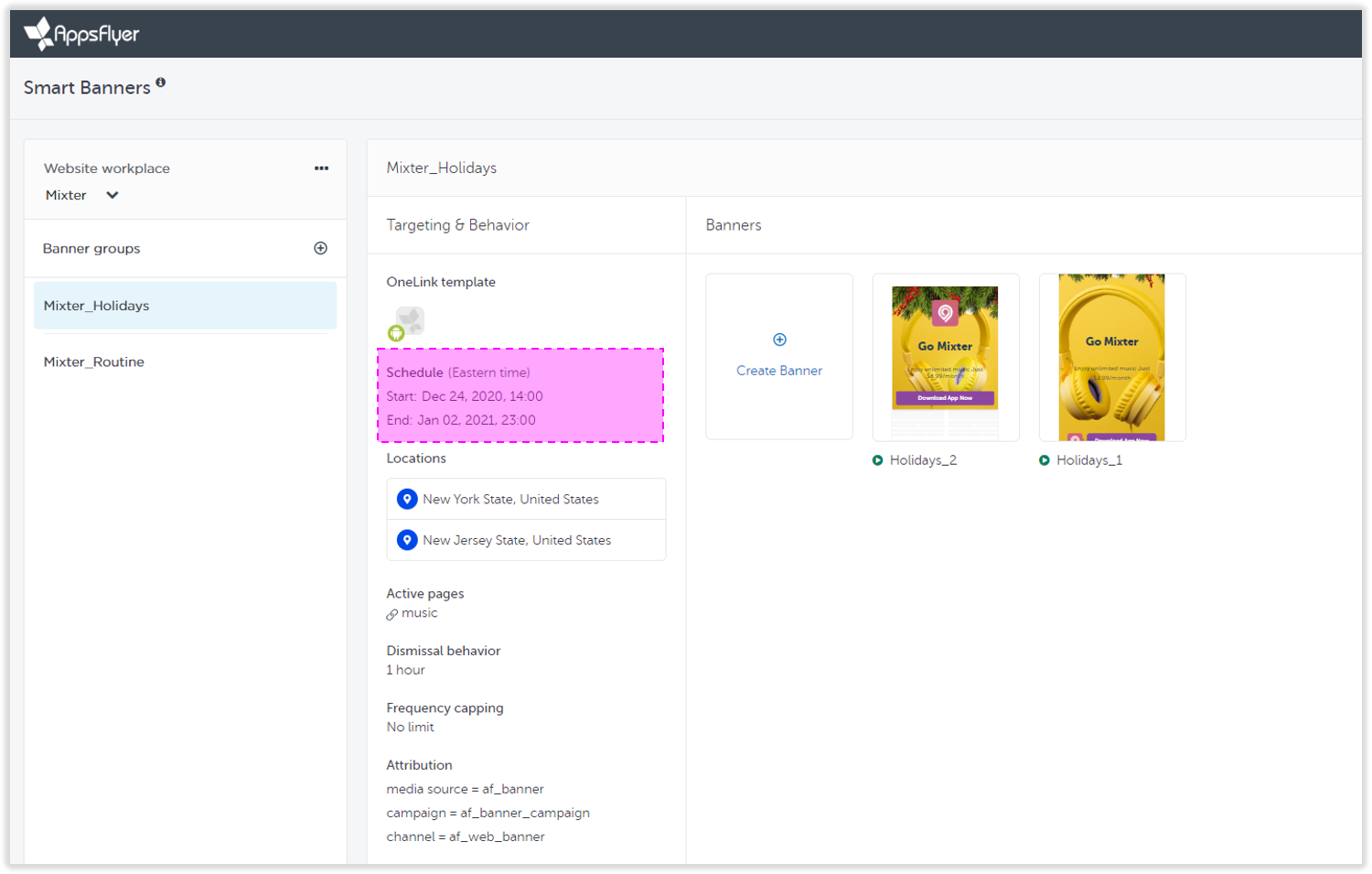The height and width of the screenshot is (874, 1372).
Task: Open the Holidays_1 banner thumbnail
Action: click(x=1112, y=357)
